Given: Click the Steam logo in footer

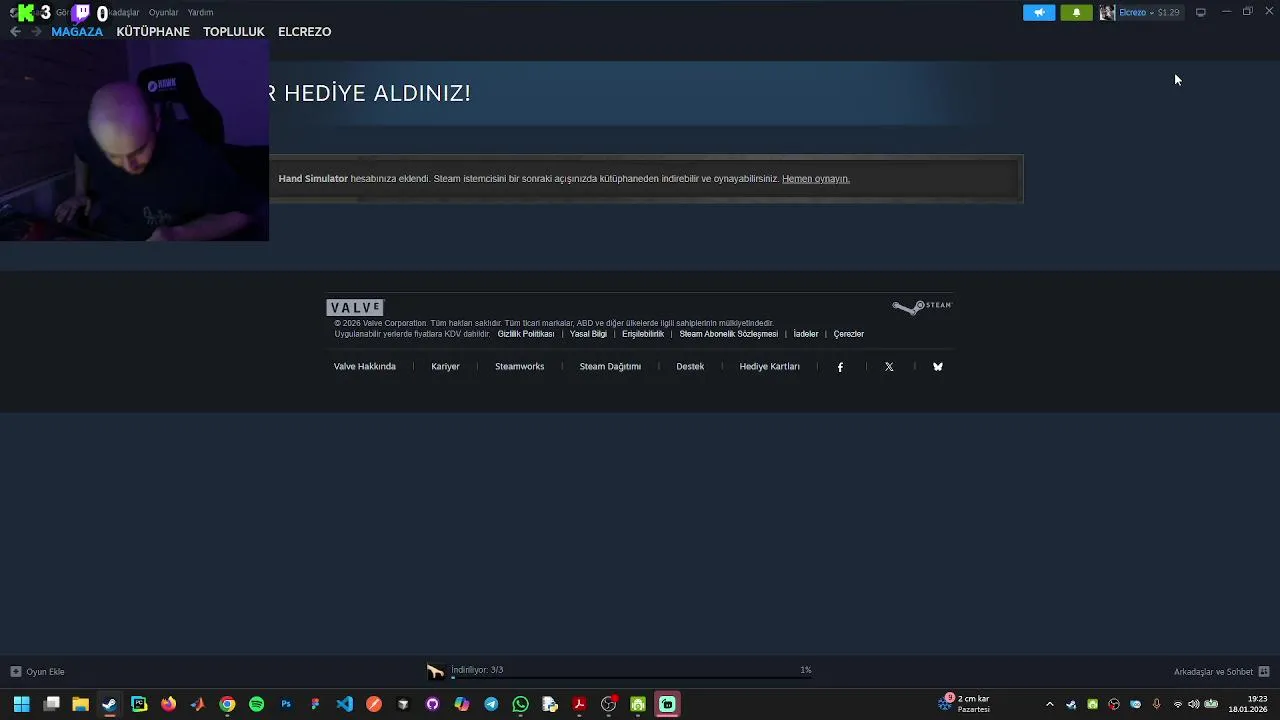Looking at the screenshot, I should (x=922, y=307).
